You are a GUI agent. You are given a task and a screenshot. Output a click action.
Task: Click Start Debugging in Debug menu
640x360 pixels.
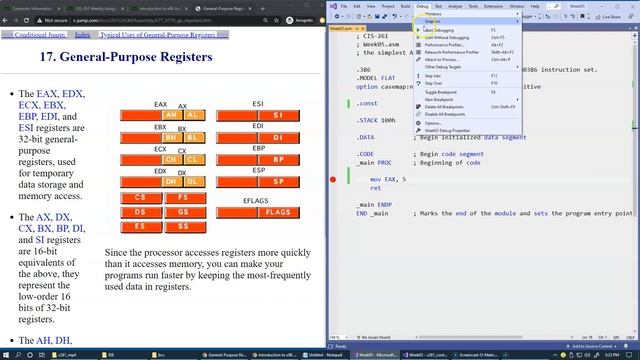tap(467, 30)
